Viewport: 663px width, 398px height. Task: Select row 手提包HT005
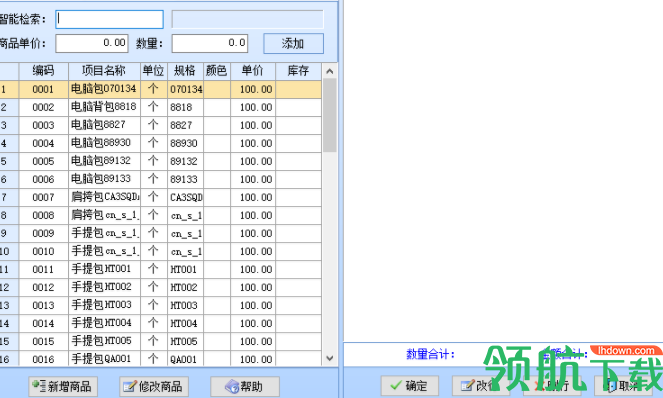[x=161, y=341]
